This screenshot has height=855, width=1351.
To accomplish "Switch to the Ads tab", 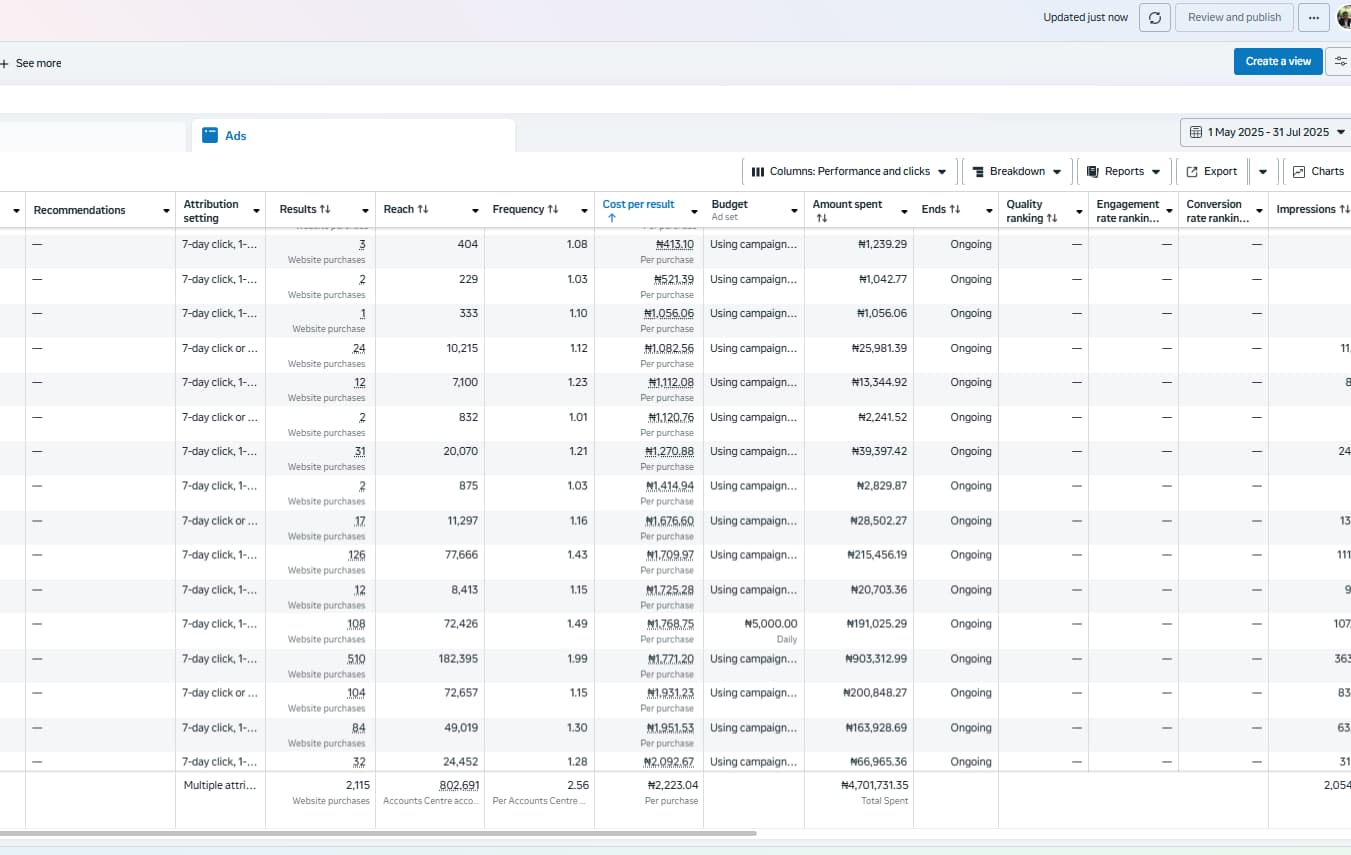I will point(236,136).
